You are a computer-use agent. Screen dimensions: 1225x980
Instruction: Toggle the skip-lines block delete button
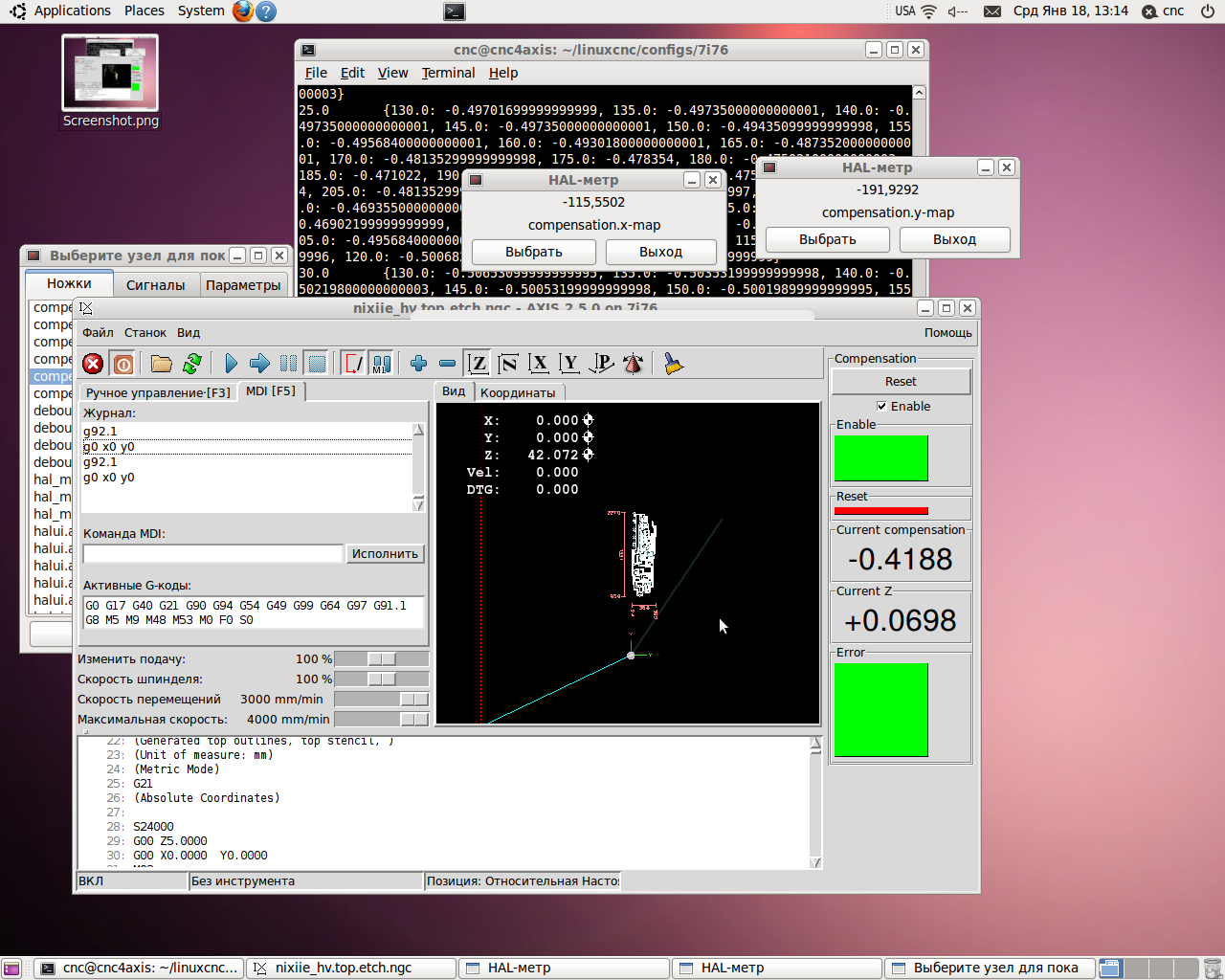tap(353, 364)
